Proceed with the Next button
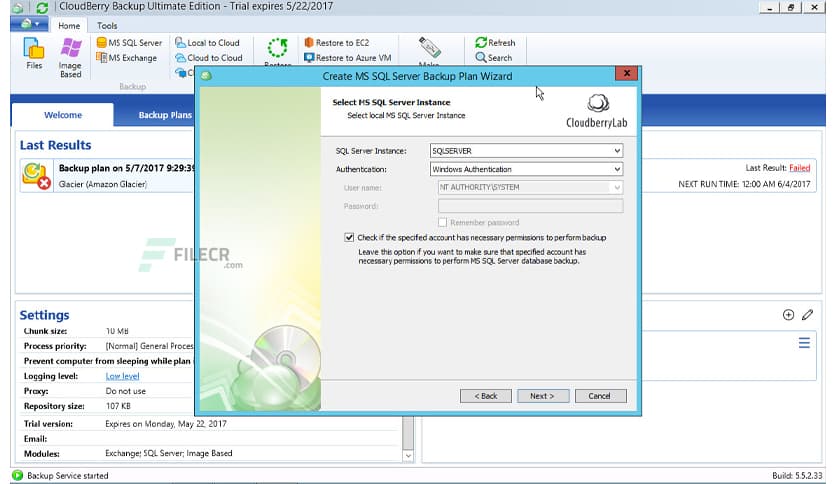The height and width of the screenshot is (484, 836). coord(542,396)
